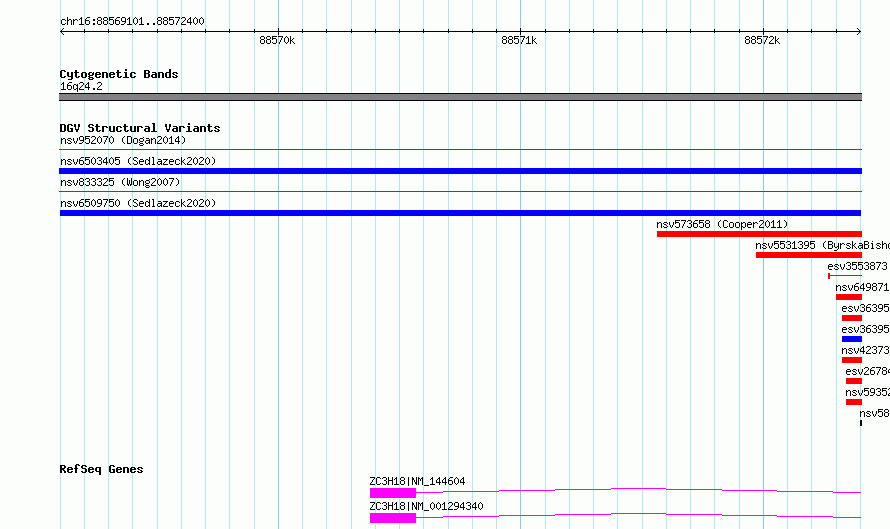
Task: Click the red bar under nsv42373
Action: tap(851, 360)
